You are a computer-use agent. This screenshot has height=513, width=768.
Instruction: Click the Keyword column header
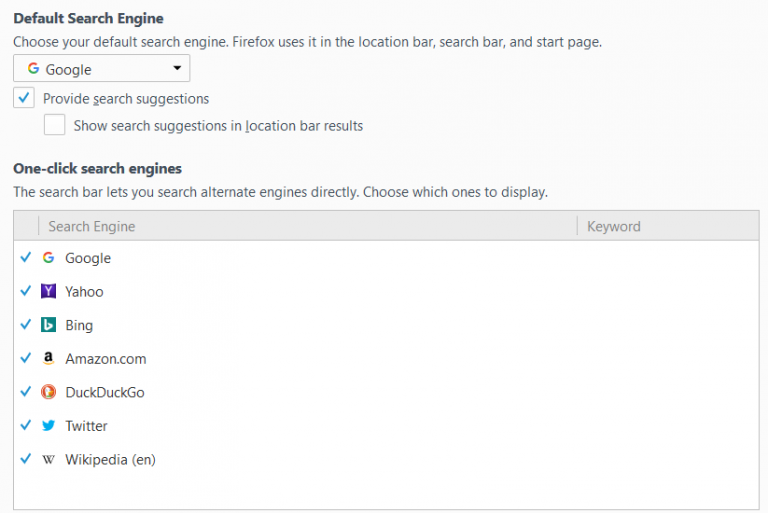pos(613,227)
